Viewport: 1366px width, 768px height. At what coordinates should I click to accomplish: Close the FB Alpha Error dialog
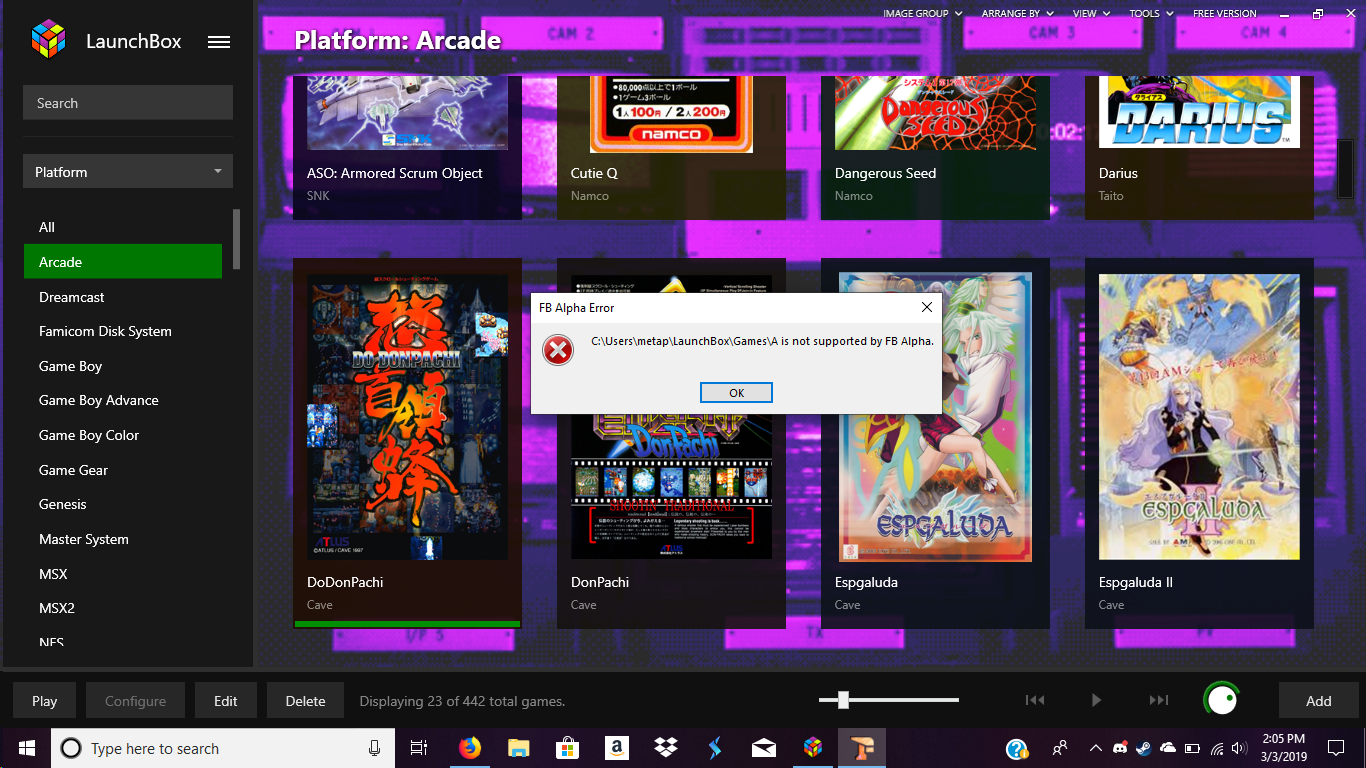tap(927, 307)
